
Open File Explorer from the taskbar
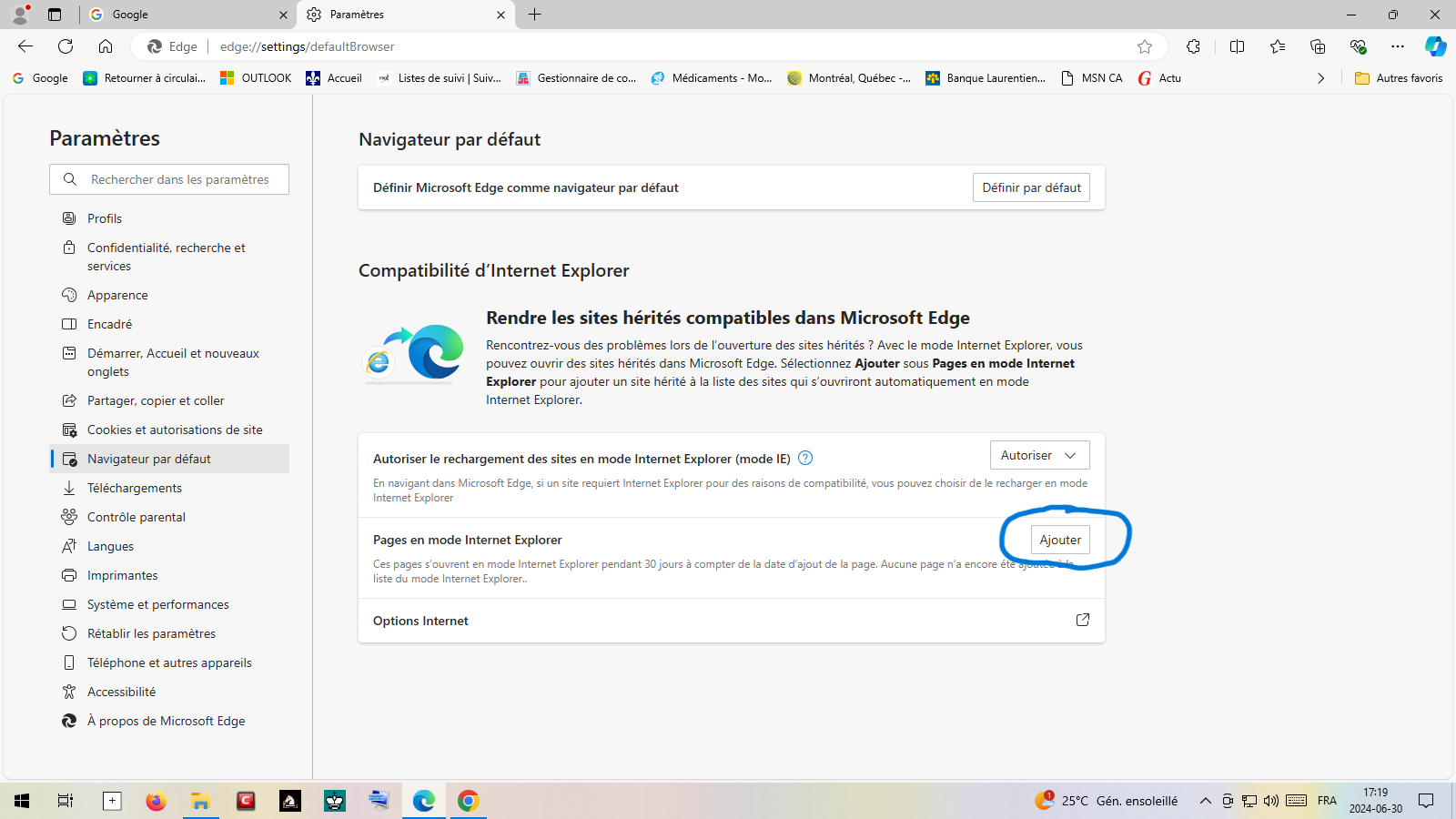pyautogui.click(x=200, y=801)
